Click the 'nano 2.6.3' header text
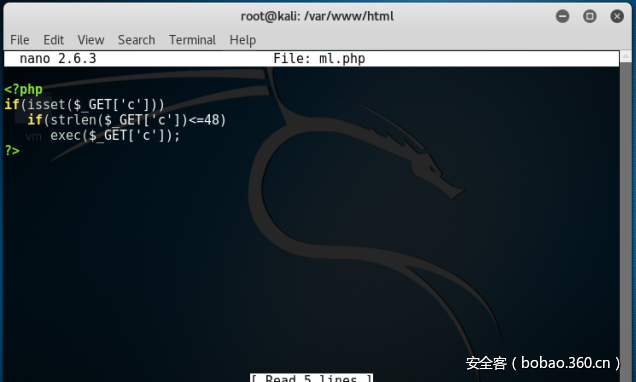The width and height of the screenshot is (636, 382). (58, 58)
